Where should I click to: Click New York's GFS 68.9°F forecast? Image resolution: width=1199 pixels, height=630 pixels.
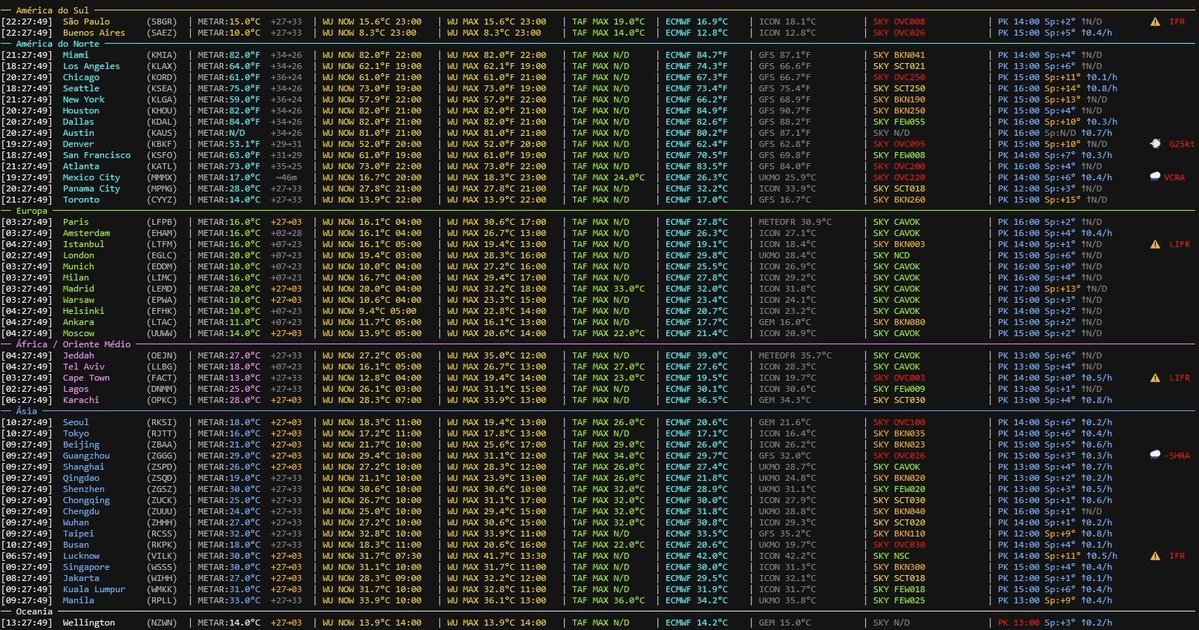[x=785, y=99]
